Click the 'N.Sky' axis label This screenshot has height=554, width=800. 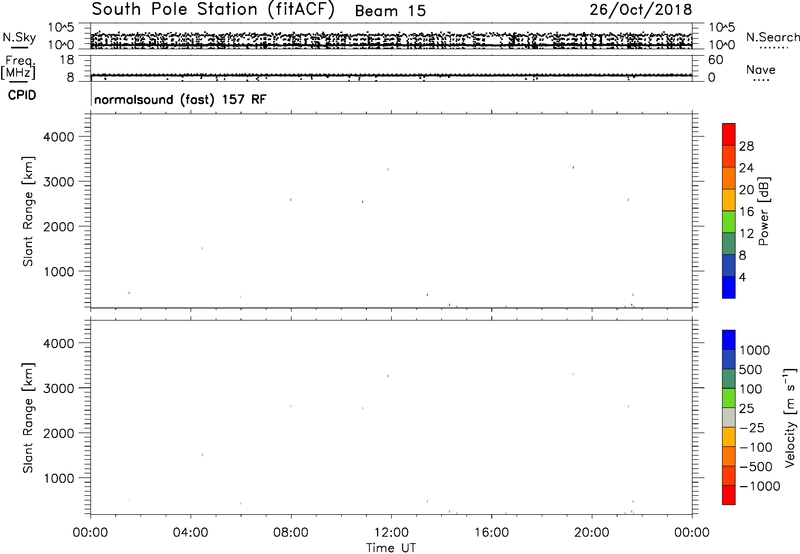click(19, 37)
